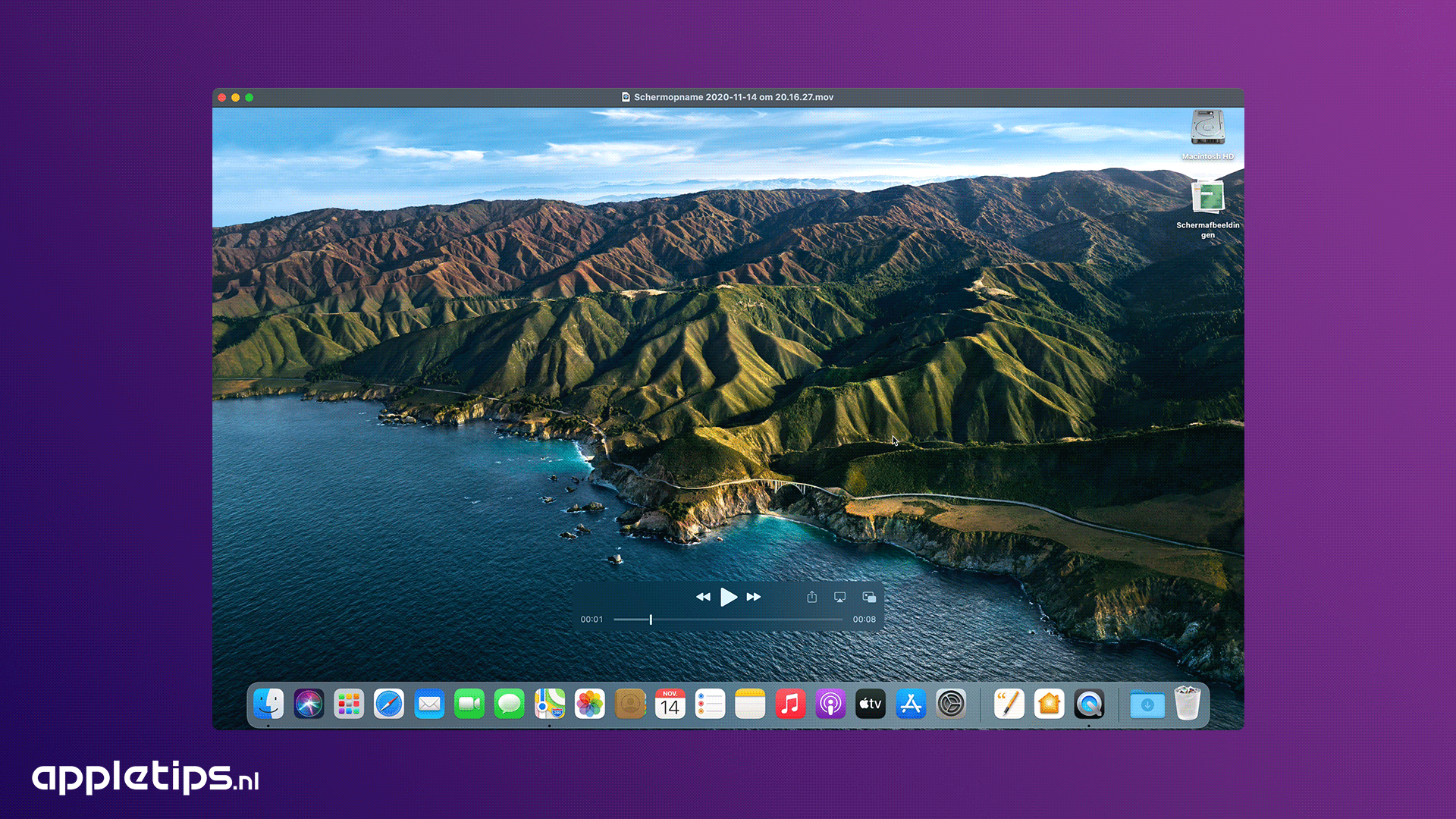Click the playhead marker on timeline
1456x819 pixels.
(x=651, y=620)
